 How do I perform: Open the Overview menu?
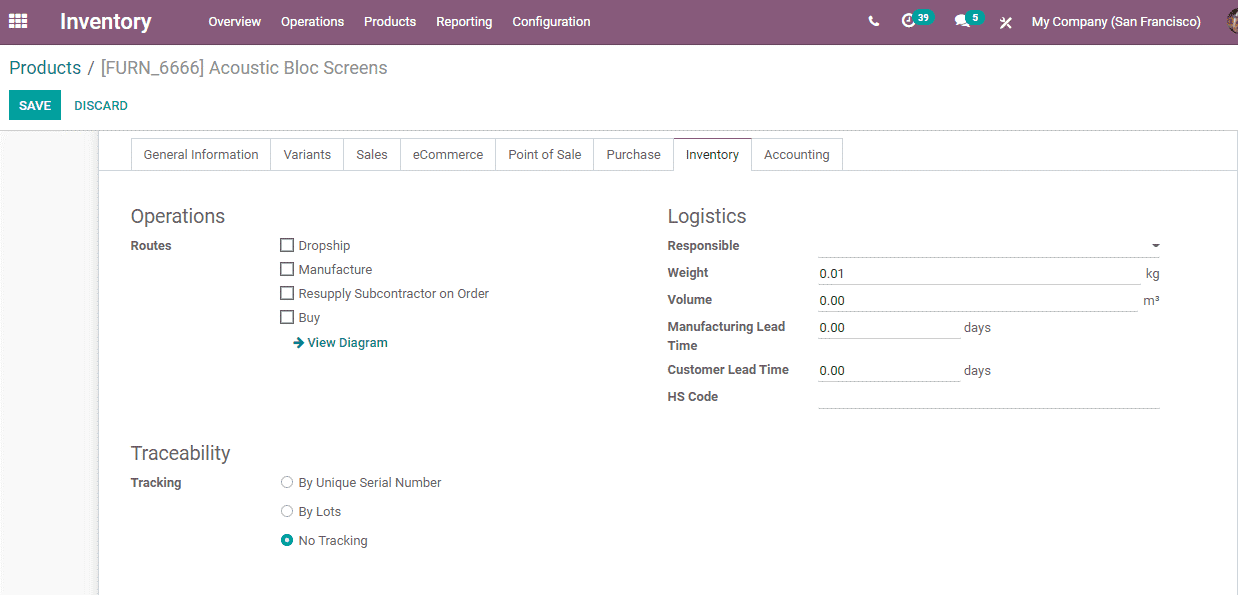(235, 21)
